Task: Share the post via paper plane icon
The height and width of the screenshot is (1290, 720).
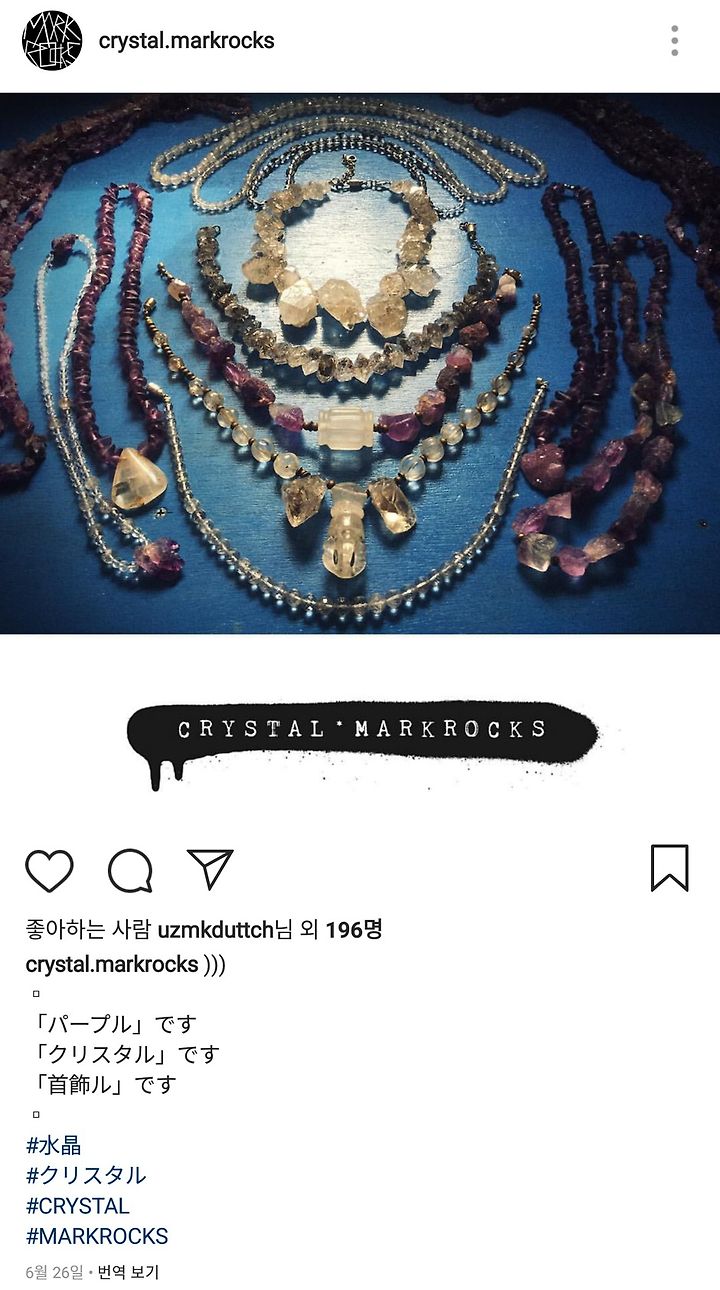Action: point(210,869)
